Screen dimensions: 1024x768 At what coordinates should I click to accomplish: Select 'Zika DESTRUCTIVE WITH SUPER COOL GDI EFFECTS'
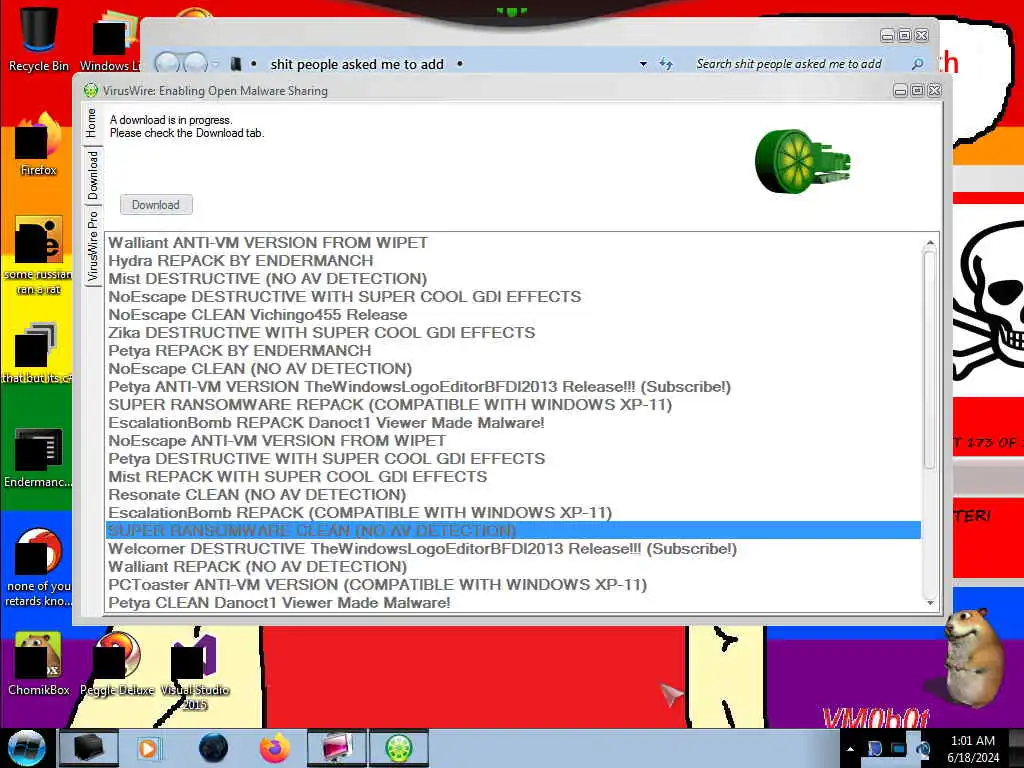(513, 332)
